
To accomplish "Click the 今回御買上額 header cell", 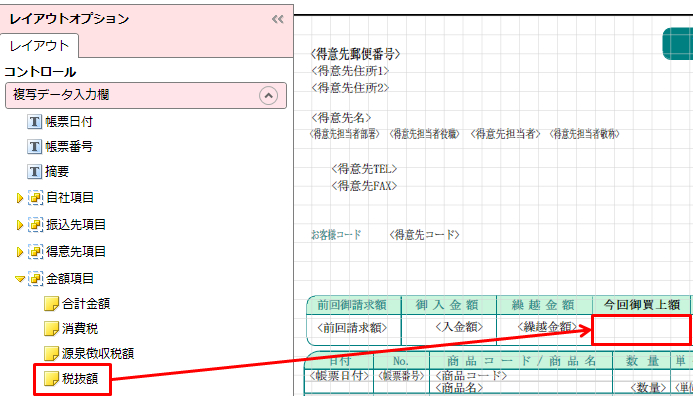I will coord(642,305).
